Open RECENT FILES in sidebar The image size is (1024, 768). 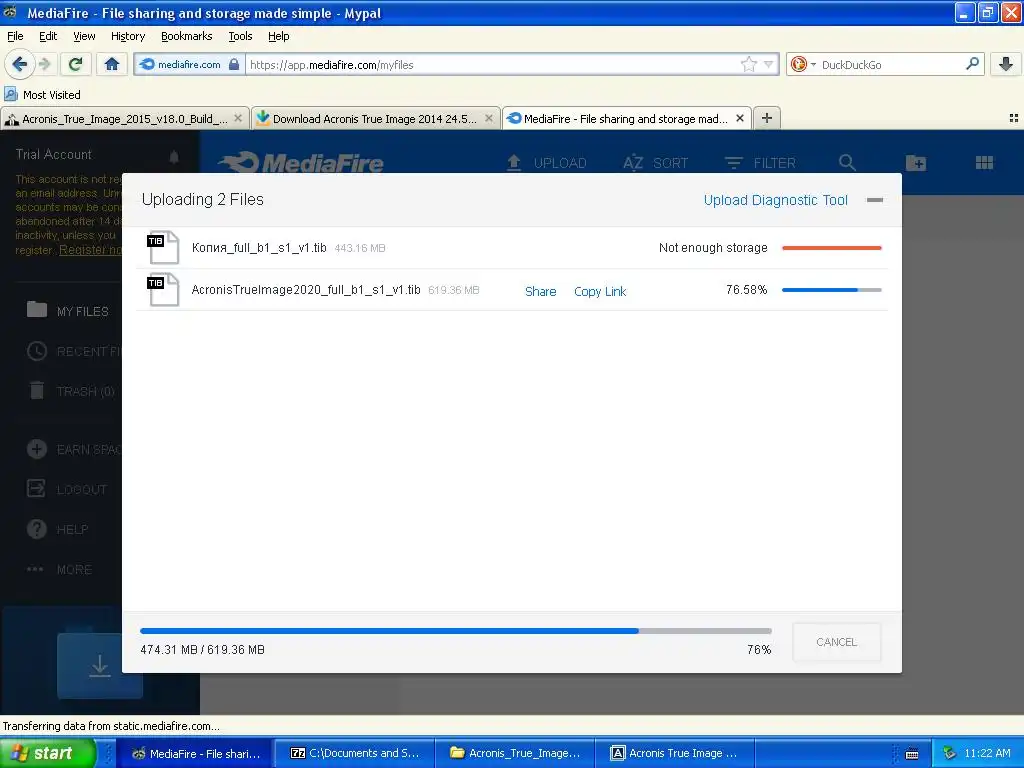tap(74, 351)
